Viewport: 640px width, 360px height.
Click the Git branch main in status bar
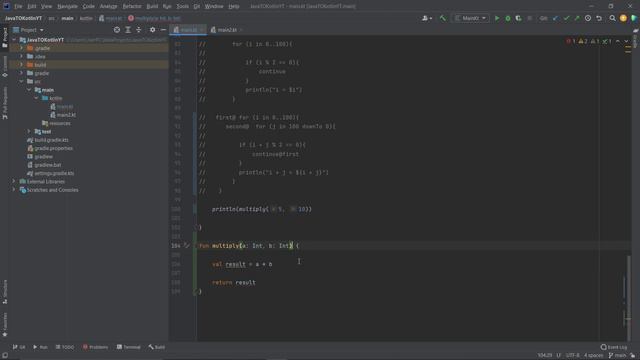tap(617, 356)
